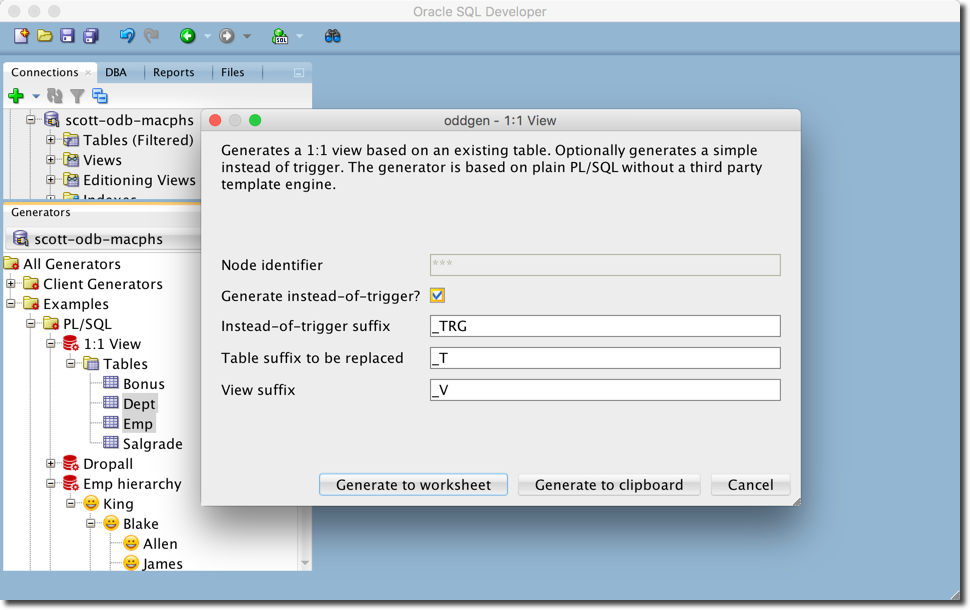Open the New Connection dropdown arrow
This screenshot has height=610, width=970.
(36, 96)
